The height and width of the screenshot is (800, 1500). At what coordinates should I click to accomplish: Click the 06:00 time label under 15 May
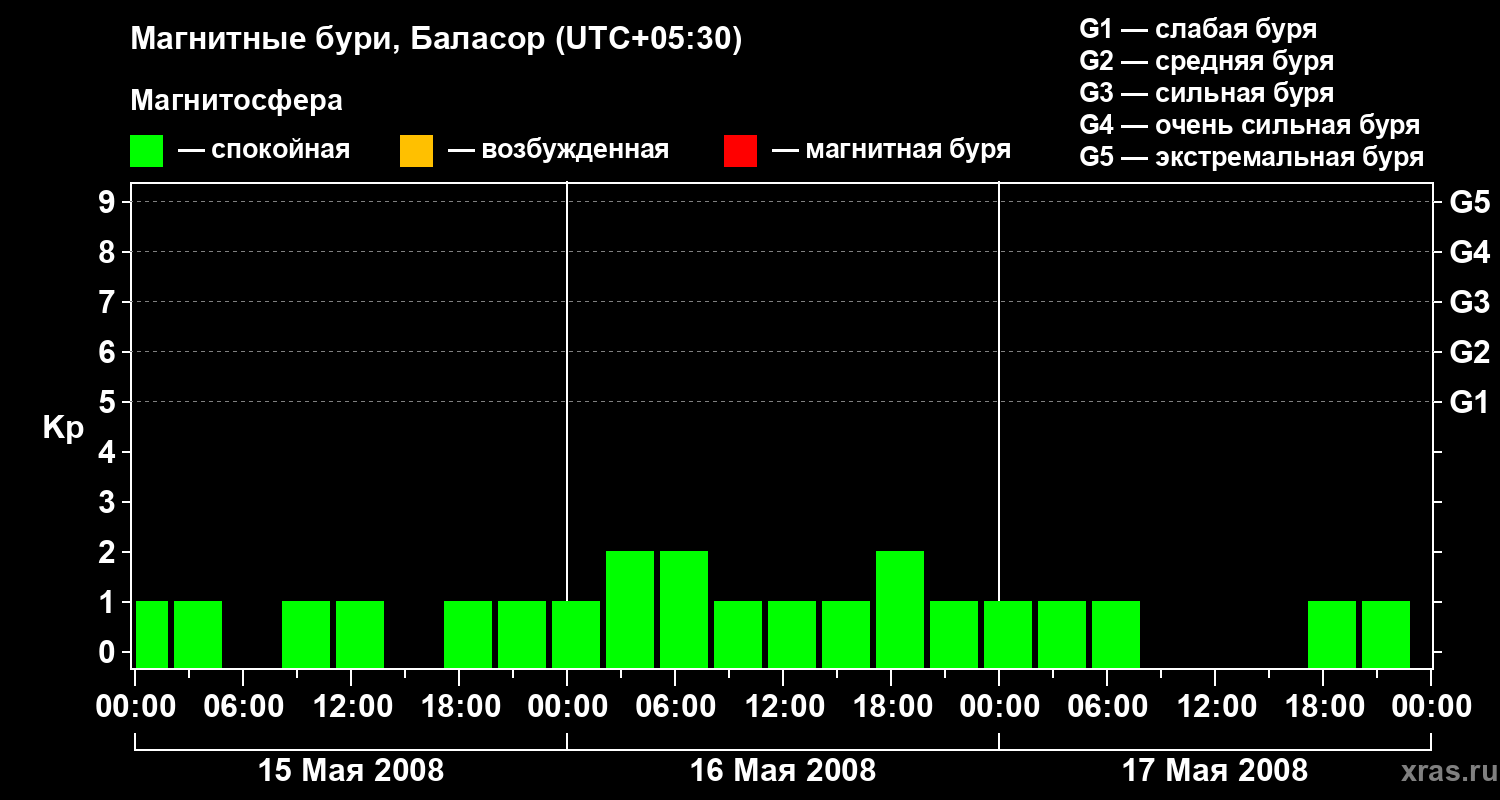coord(243,707)
